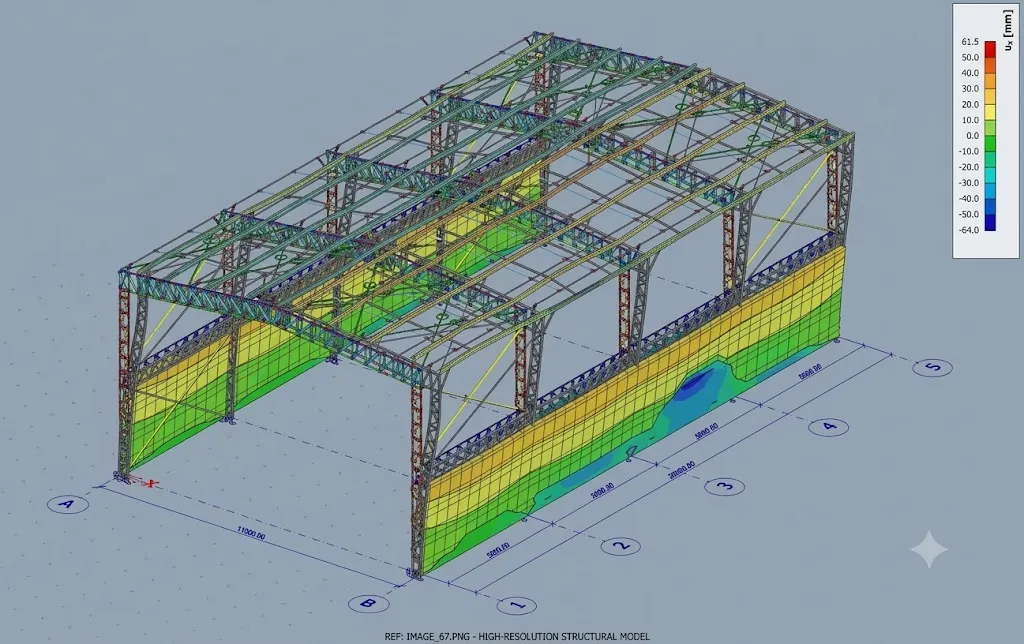Select grid axis bubble 4
This screenshot has width=1024, height=644.
pyautogui.click(x=829, y=427)
